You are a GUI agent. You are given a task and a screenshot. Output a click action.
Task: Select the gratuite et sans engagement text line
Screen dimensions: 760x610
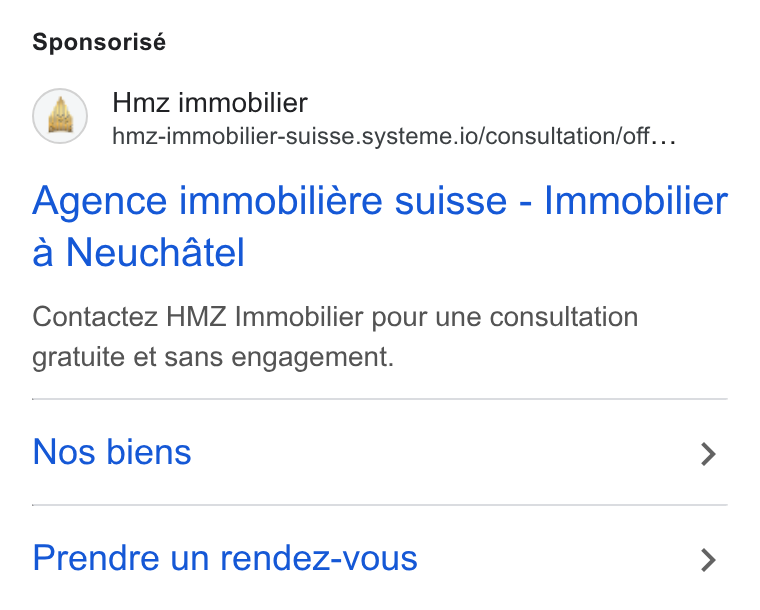point(213,358)
